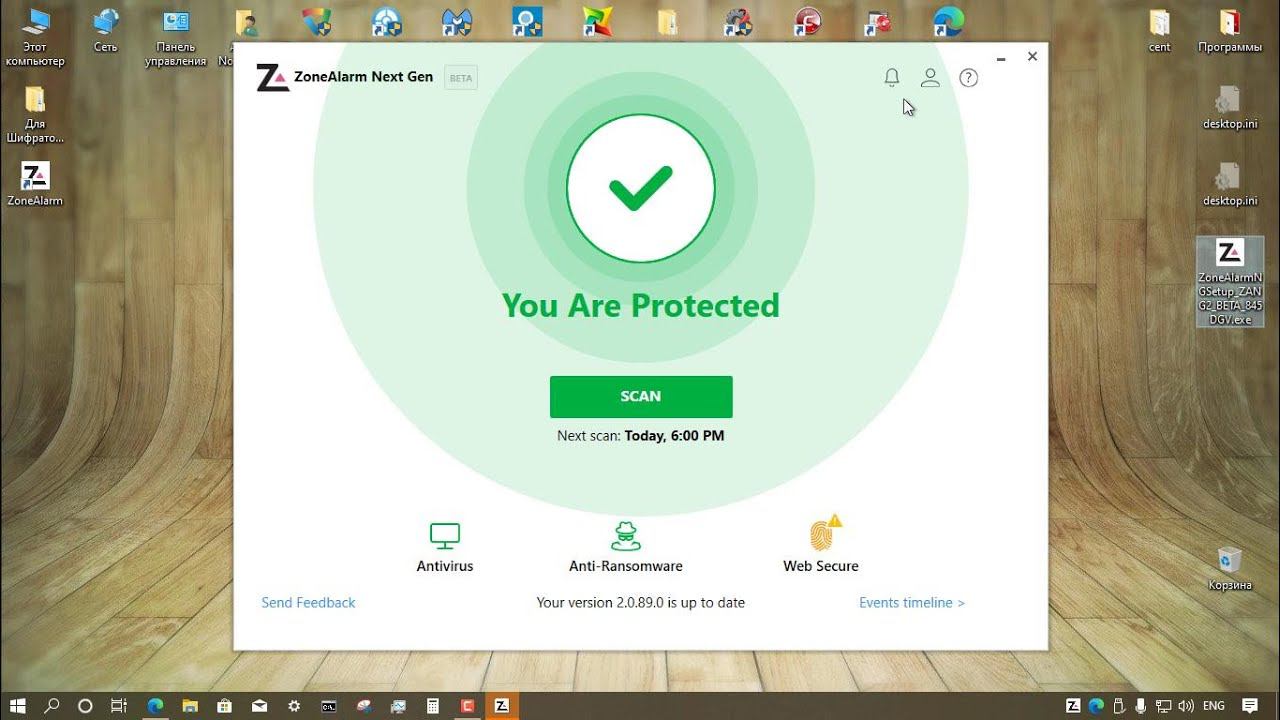Select the 'Программы' folder on desktop
The width and height of the screenshot is (1280, 720).
[x=1230, y=30]
